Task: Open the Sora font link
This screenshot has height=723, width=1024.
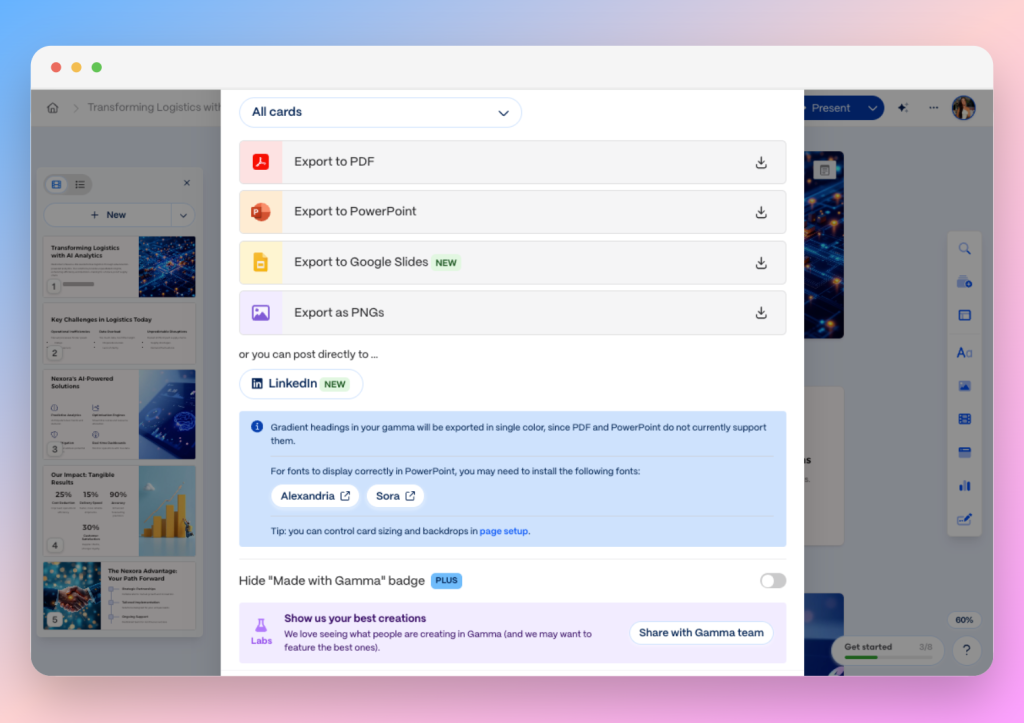Action: click(395, 496)
